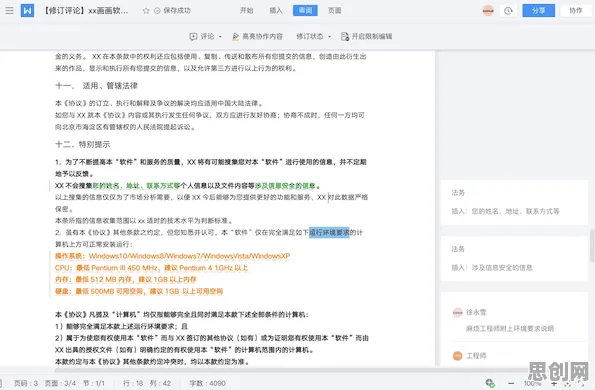Click the sync status icon with green check
595x390 pixels.
point(490,383)
